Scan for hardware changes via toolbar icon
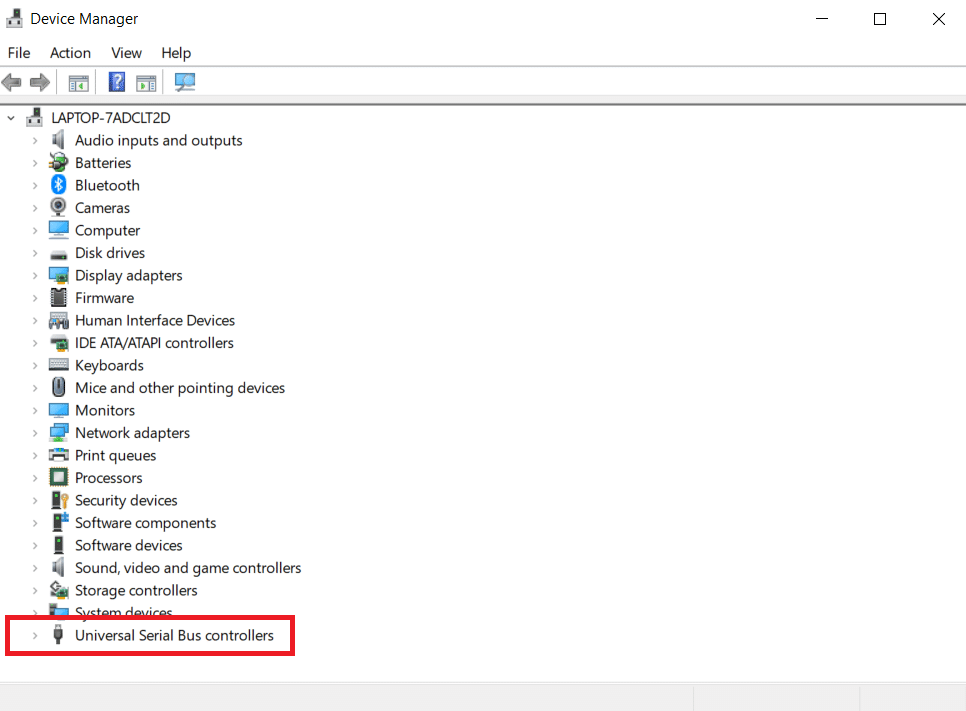Viewport: 966px width, 711px height. [x=184, y=82]
